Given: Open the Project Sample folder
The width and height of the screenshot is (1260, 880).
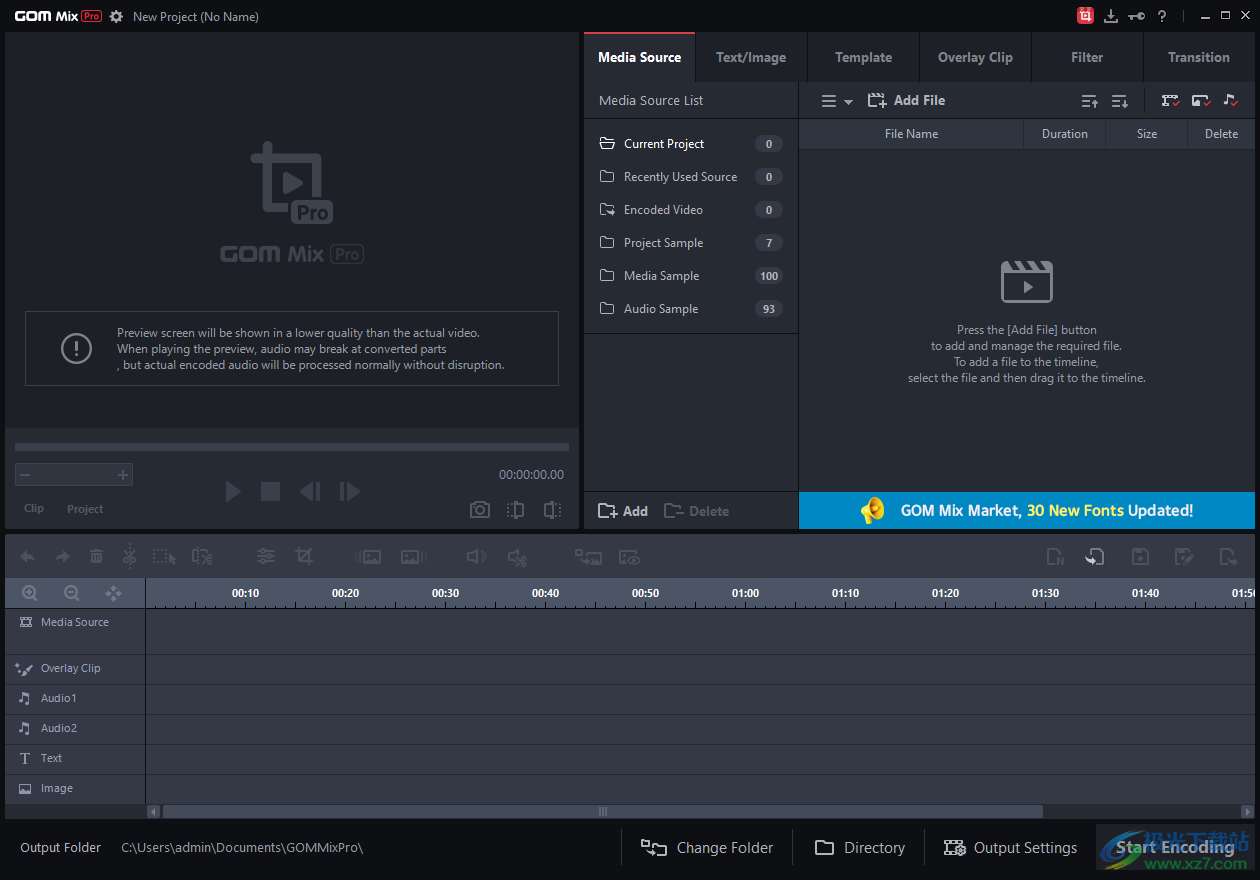Looking at the screenshot, I should pos(691,243).
